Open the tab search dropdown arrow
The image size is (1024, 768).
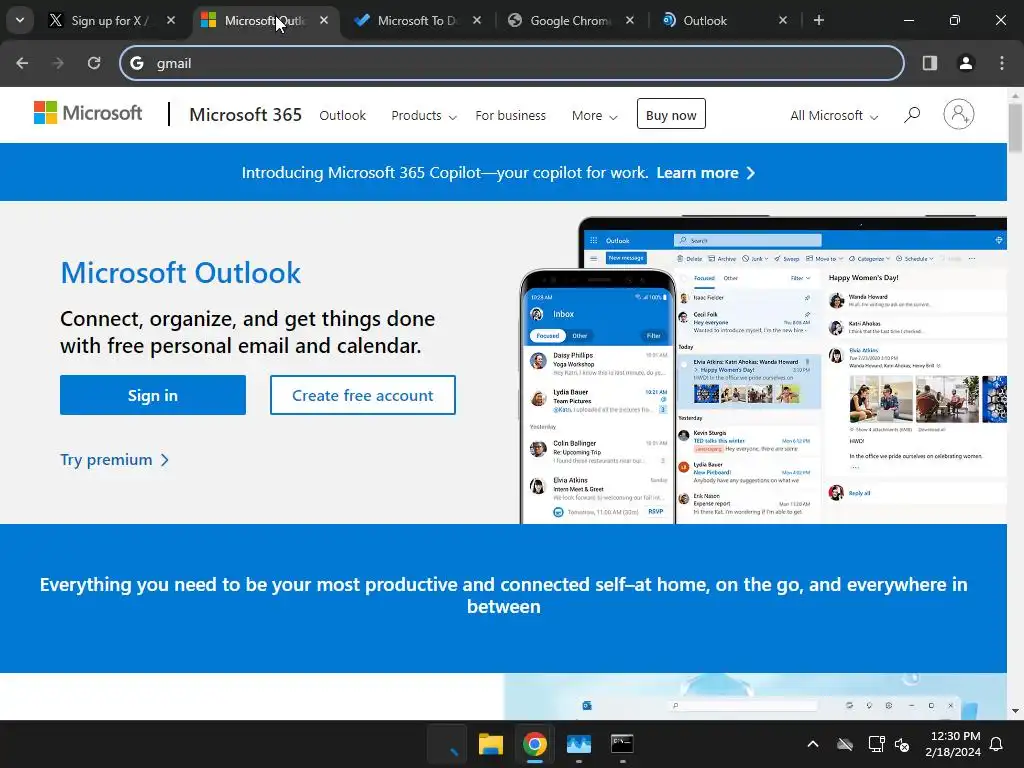[x=20, y=20]
